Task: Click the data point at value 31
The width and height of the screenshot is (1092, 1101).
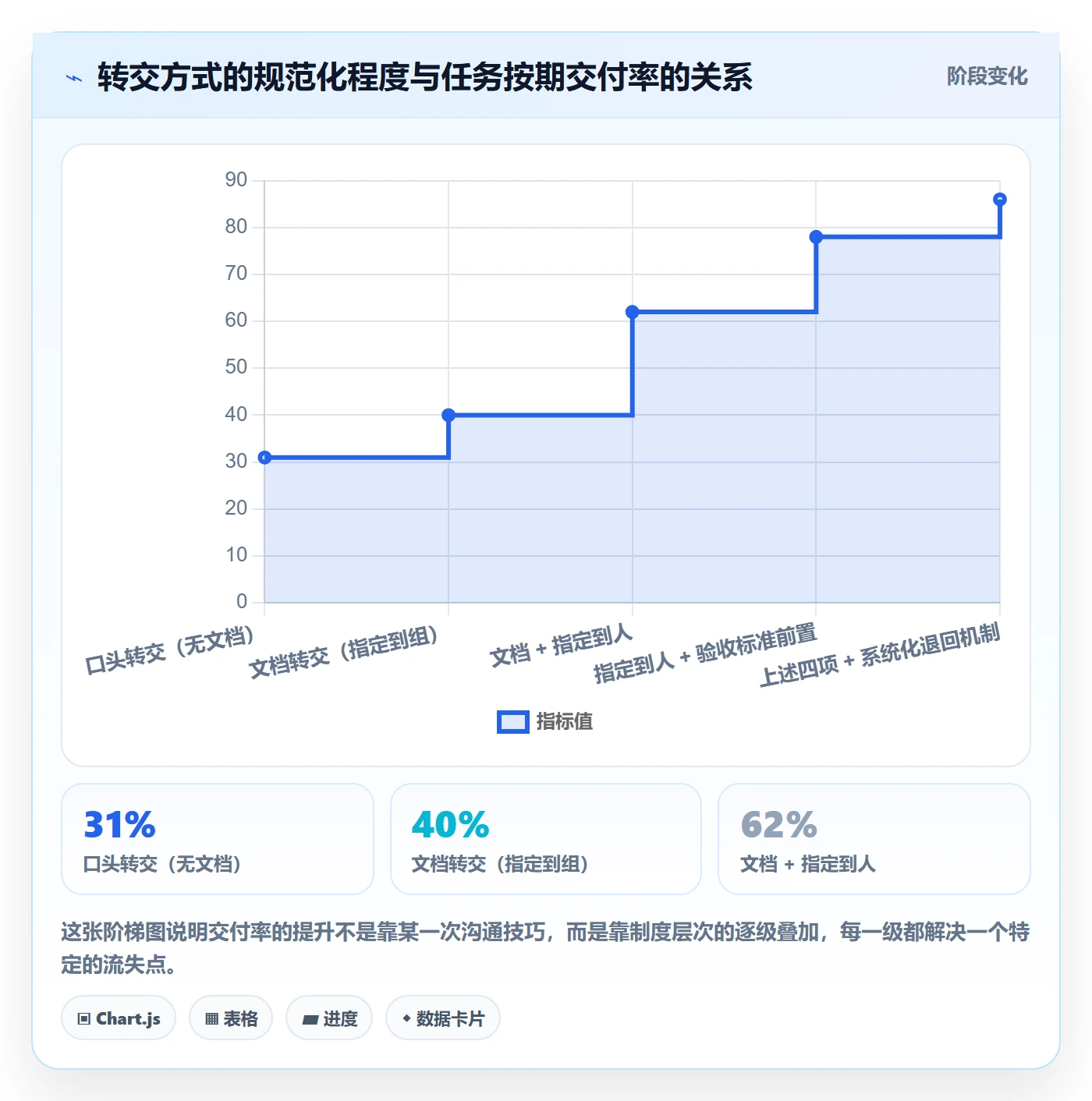Action: pyautogui.click(x=264, y=458)
